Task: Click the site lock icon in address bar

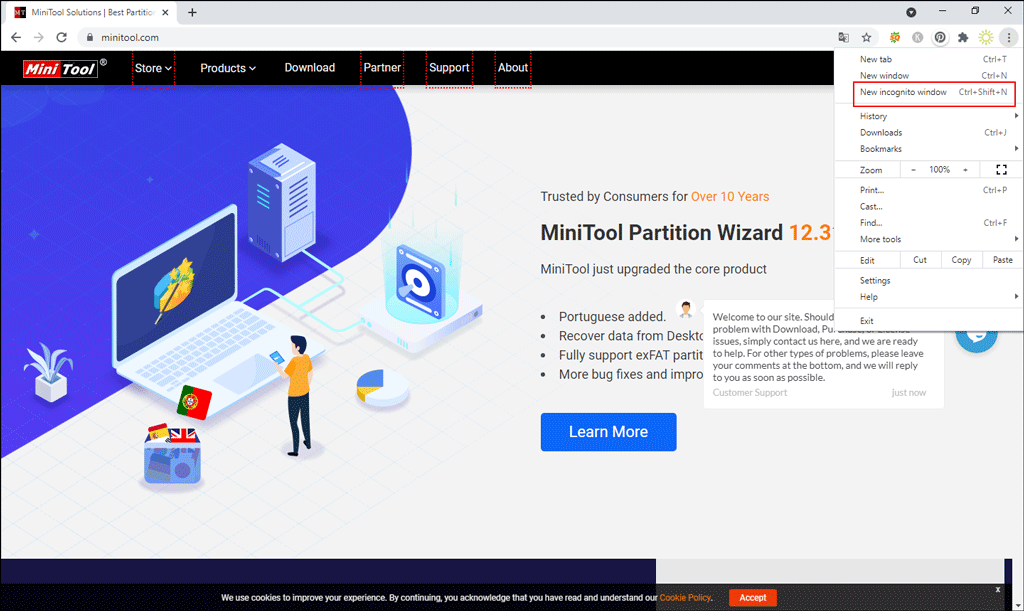Action: click(x=89, y=37)
